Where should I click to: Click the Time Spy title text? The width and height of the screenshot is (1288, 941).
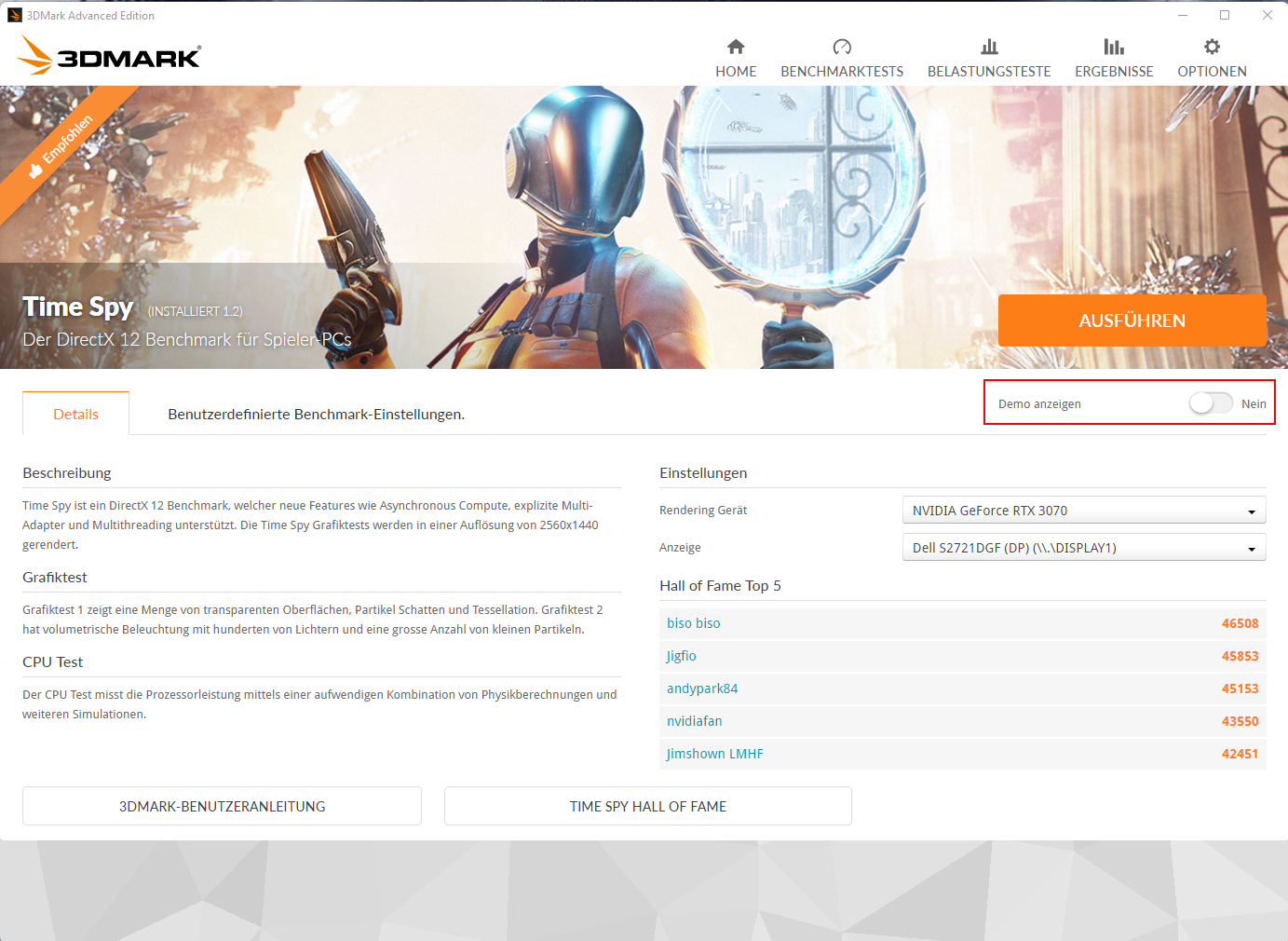point(78,307)
